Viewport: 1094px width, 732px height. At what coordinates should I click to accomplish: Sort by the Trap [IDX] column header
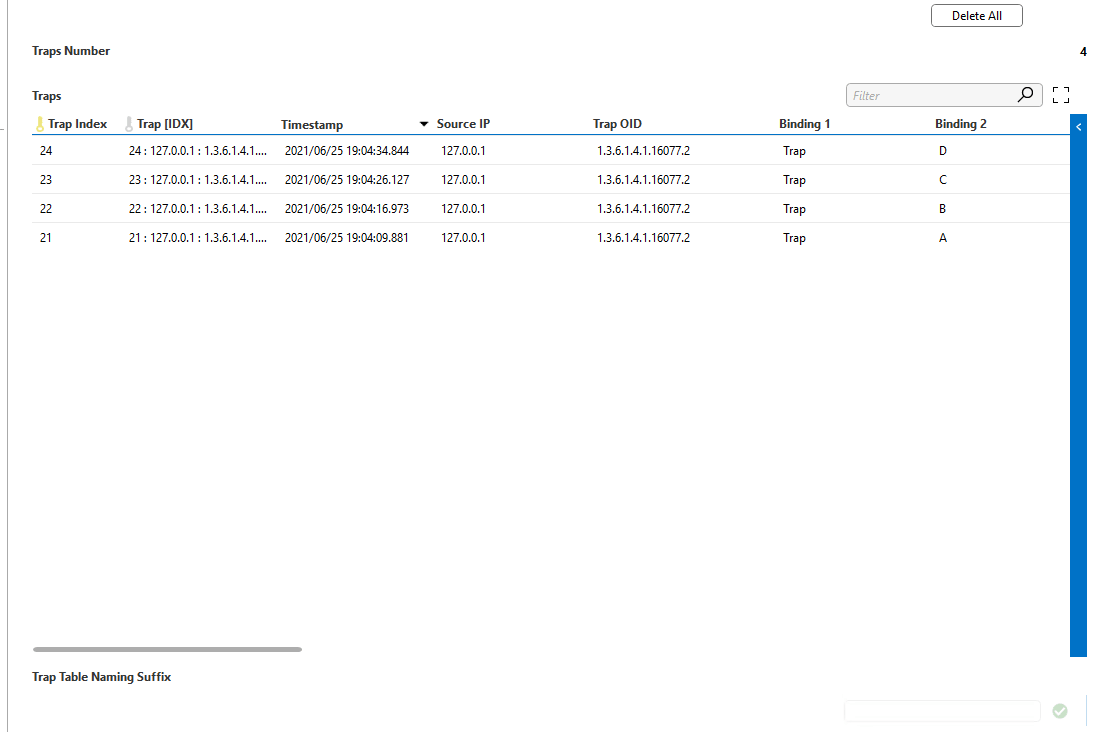point(165,124)
